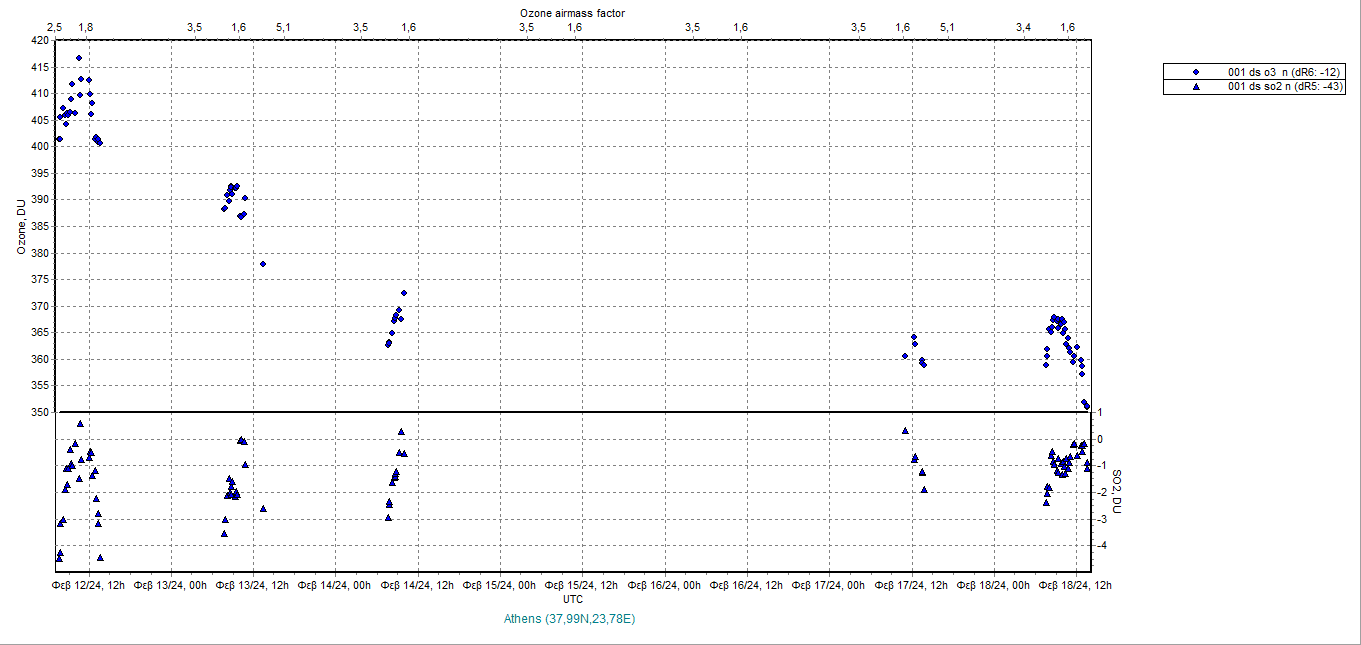
Task: Click the diamond marker in the o3 legend entry
Action: (x=1196, y=72)
